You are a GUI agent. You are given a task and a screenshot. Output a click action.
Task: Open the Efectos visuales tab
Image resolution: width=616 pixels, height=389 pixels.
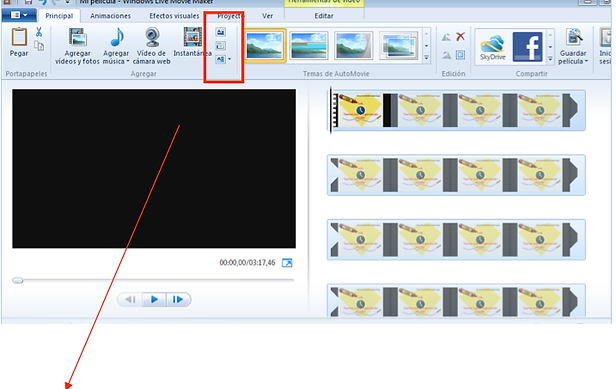[x=174, y=16]
